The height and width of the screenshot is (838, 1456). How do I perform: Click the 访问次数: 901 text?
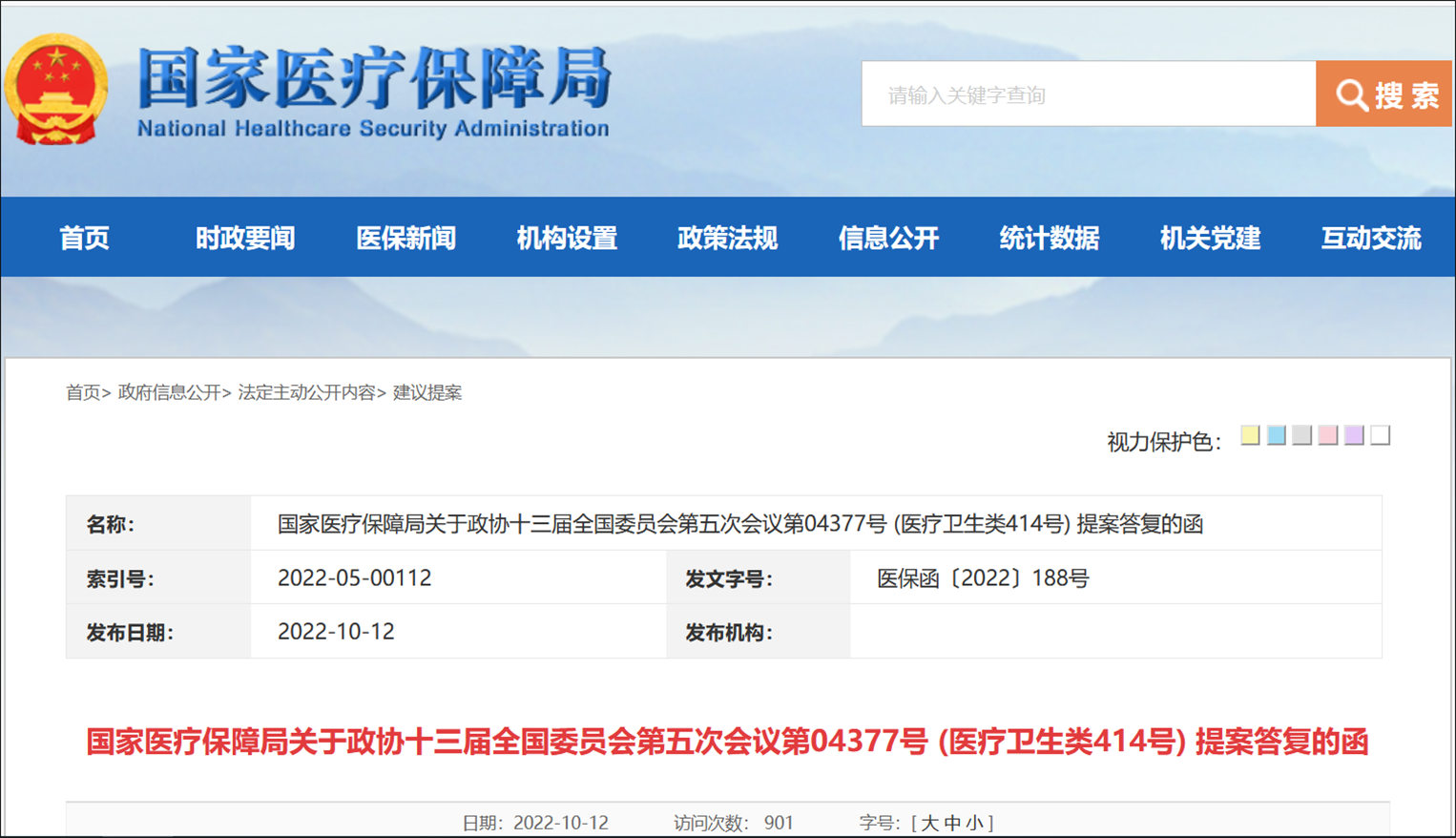[733, 823]
